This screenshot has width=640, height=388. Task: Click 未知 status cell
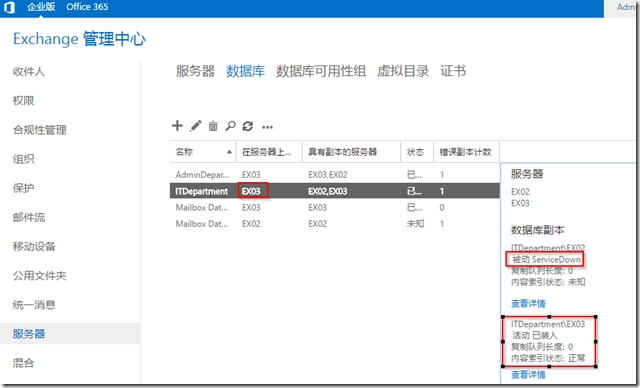pos(415,224)
